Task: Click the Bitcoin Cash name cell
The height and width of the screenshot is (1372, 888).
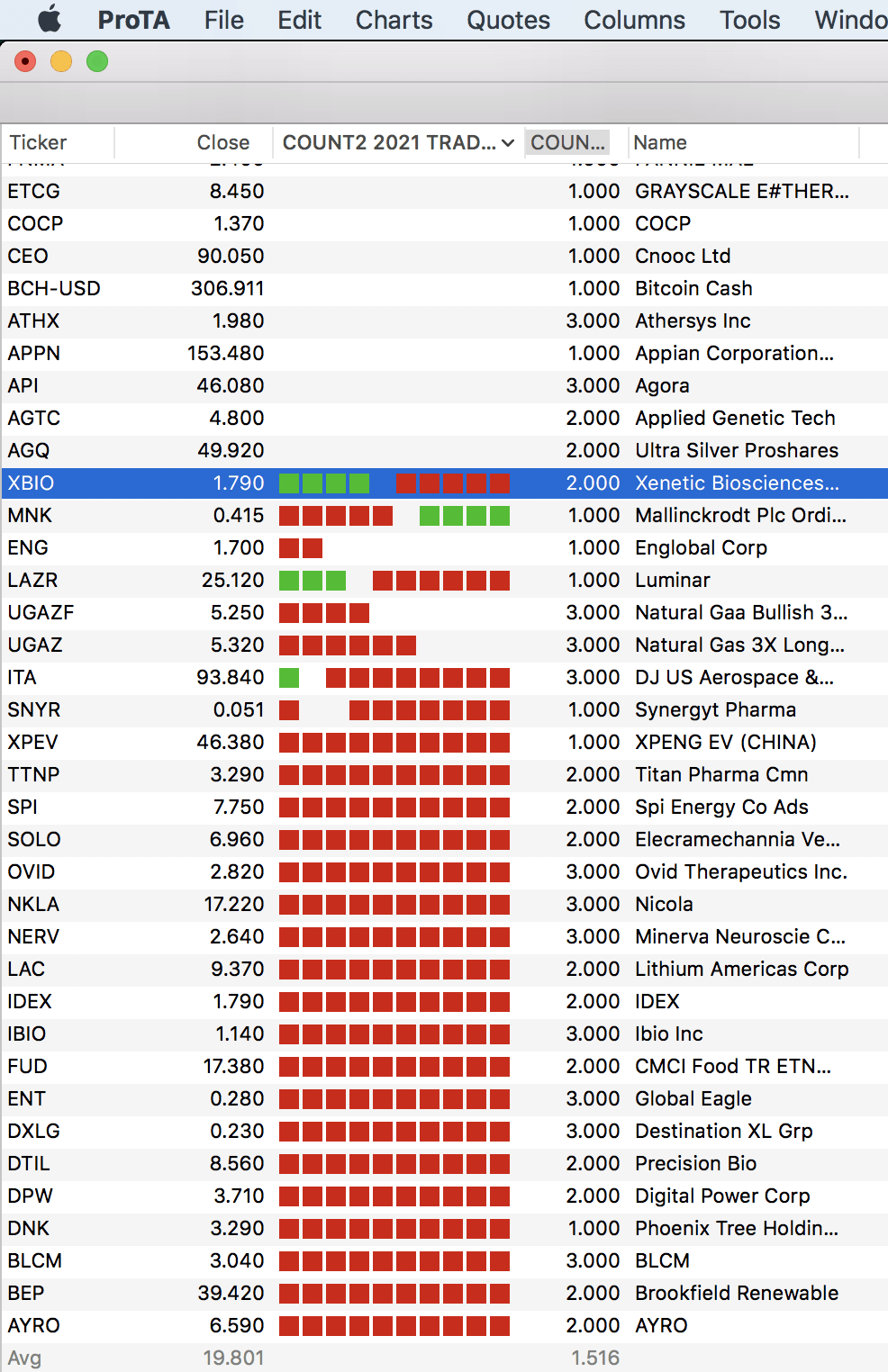Action: pos(693,288)
